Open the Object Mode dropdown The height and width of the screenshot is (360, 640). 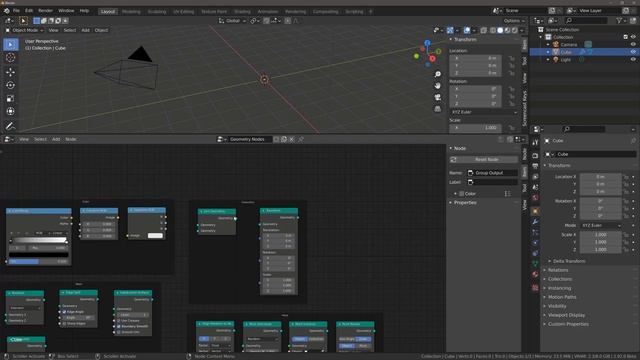(24, 30)
